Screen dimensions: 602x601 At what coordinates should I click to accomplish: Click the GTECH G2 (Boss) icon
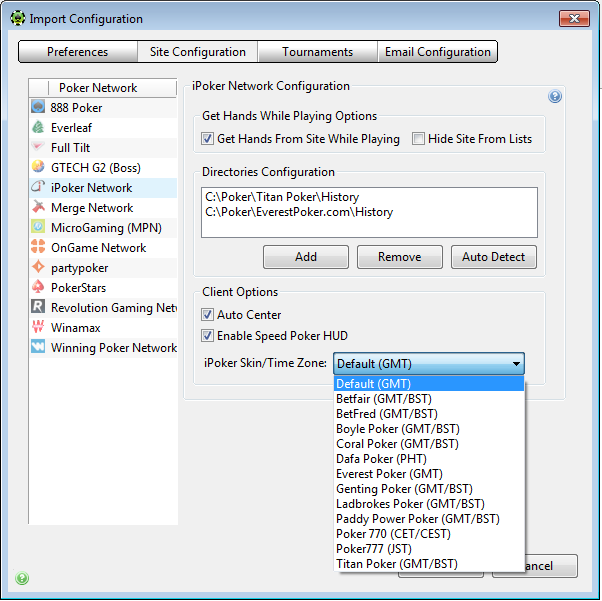point(38,167)
